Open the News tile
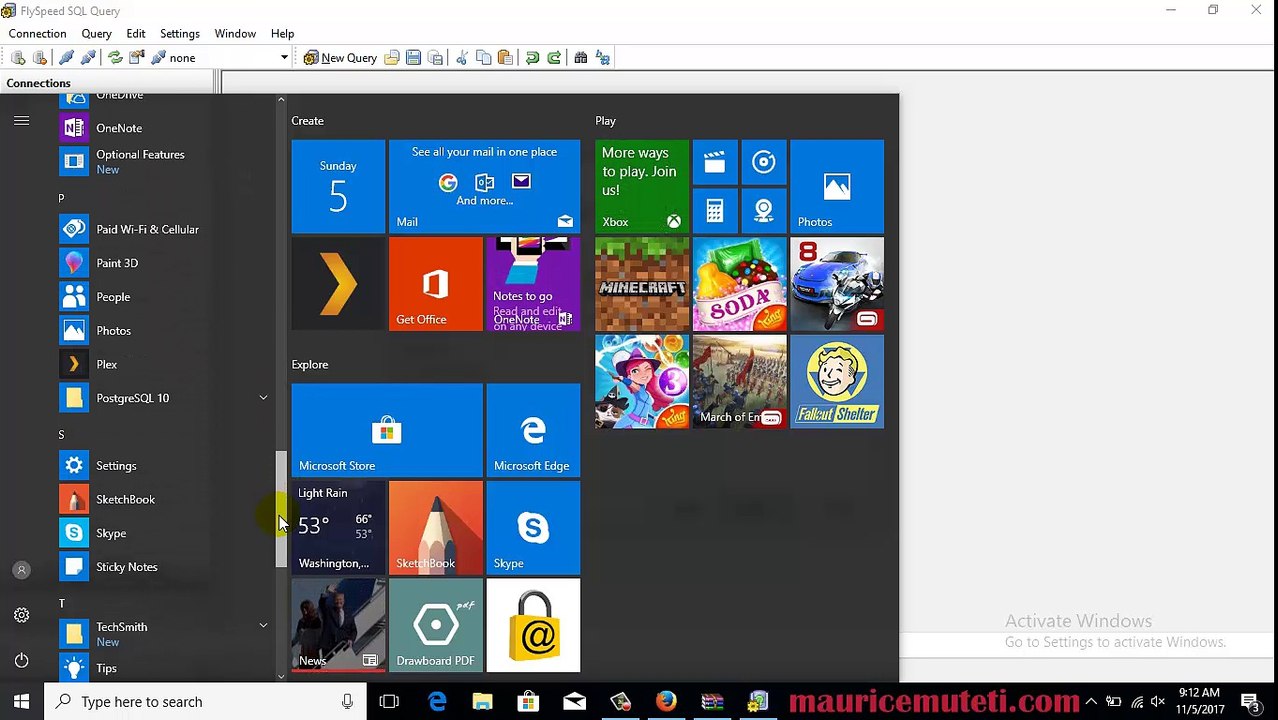The width and height of the screenshot is (1278, 720). click(338, 625)
